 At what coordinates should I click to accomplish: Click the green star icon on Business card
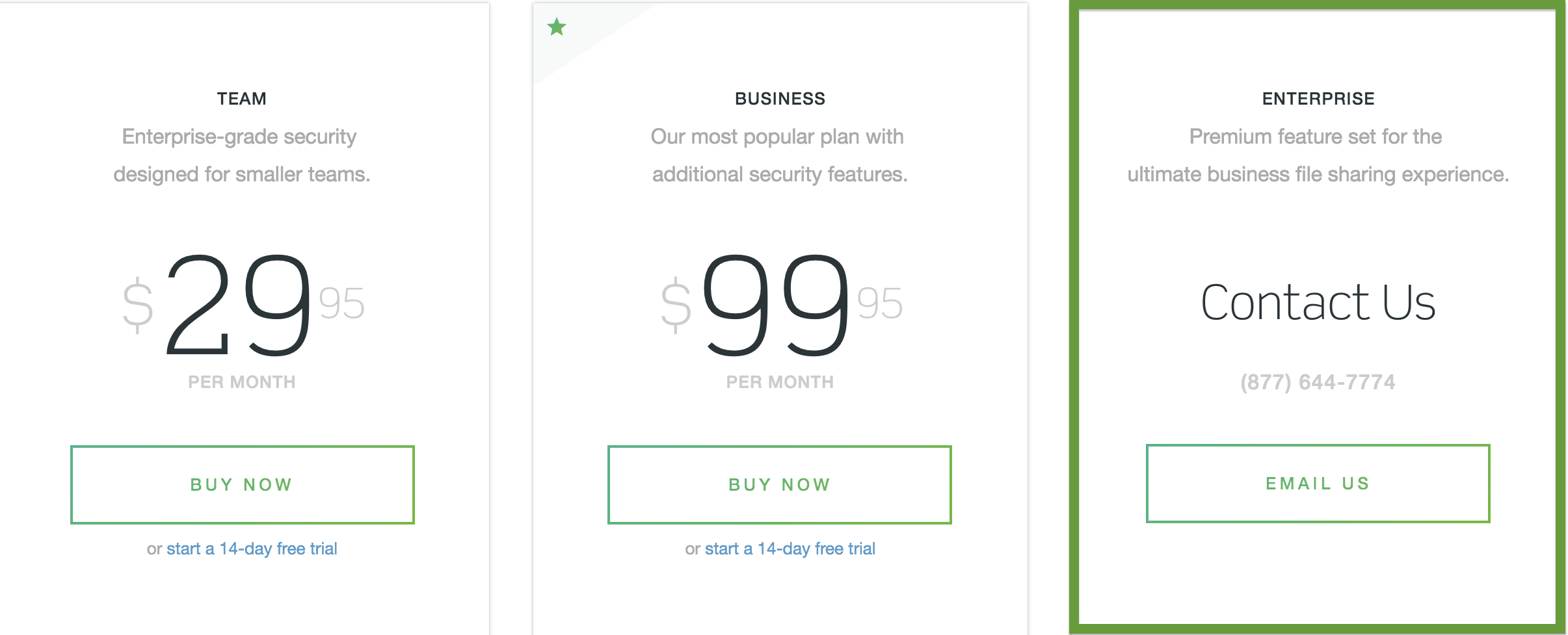click(557, 27)
